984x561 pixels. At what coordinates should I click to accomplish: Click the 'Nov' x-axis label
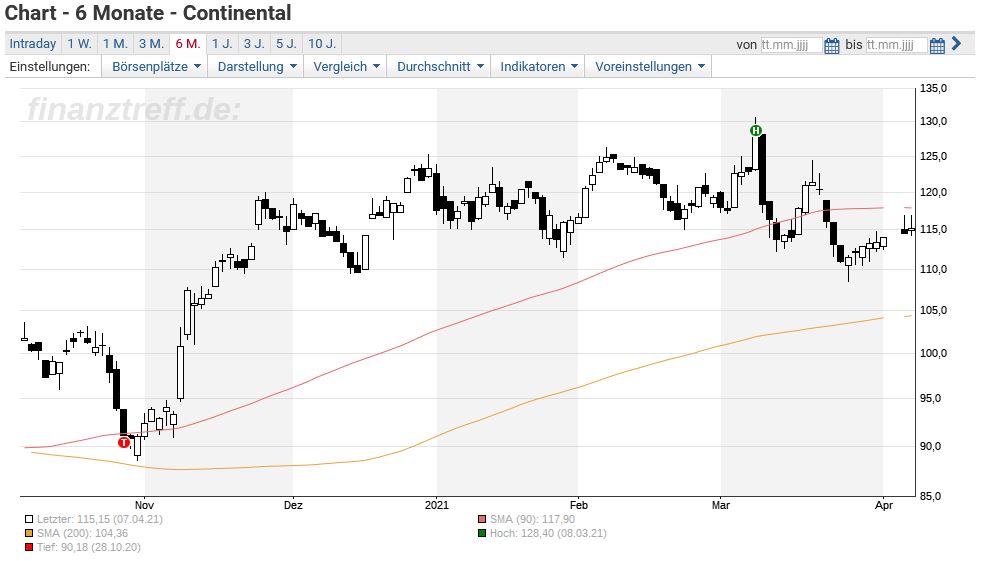pos(144,505)
